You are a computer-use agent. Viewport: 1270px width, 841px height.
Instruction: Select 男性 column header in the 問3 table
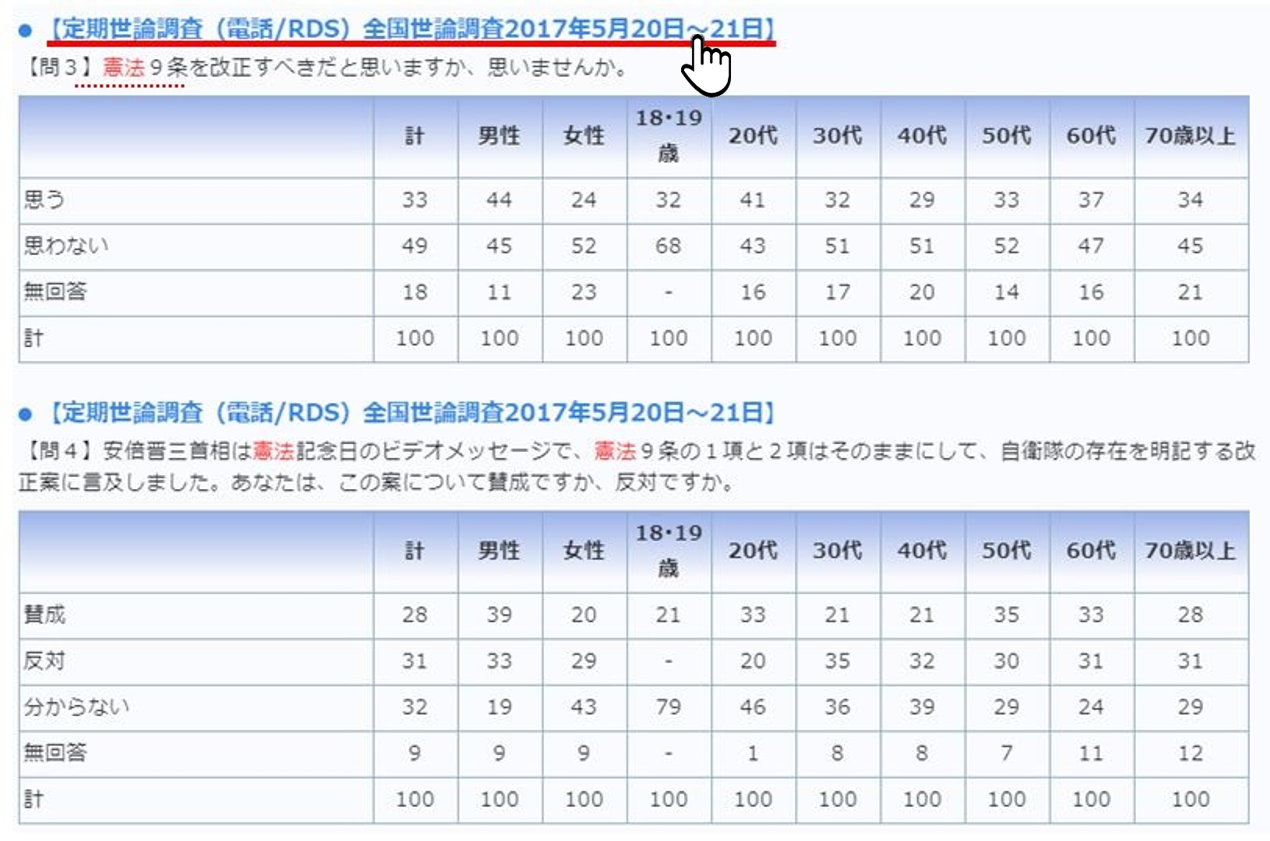coord(499,137)
